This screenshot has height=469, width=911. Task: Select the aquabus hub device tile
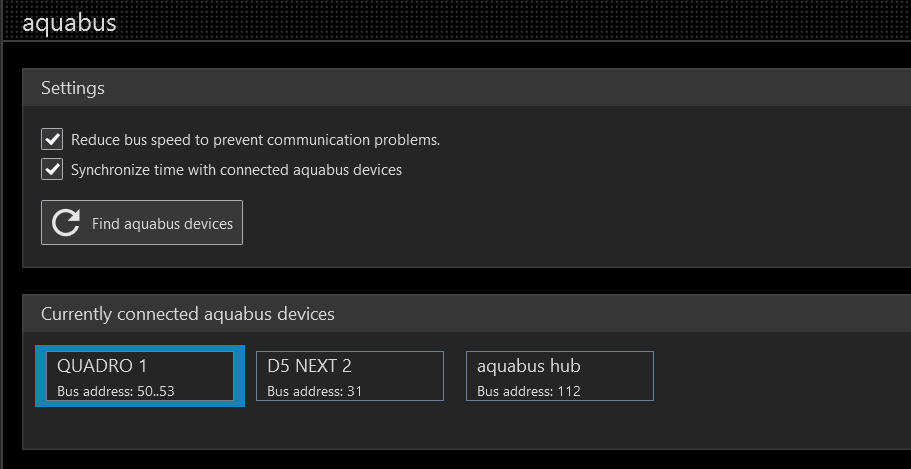tap(559, 376)
